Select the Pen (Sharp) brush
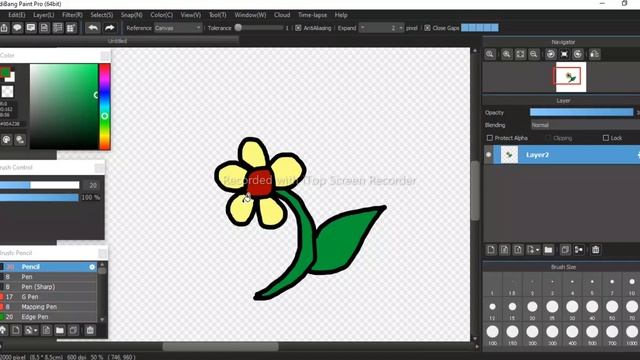This screenshot has height=360, width=640. pyautogui.click(x=49, y=287)
